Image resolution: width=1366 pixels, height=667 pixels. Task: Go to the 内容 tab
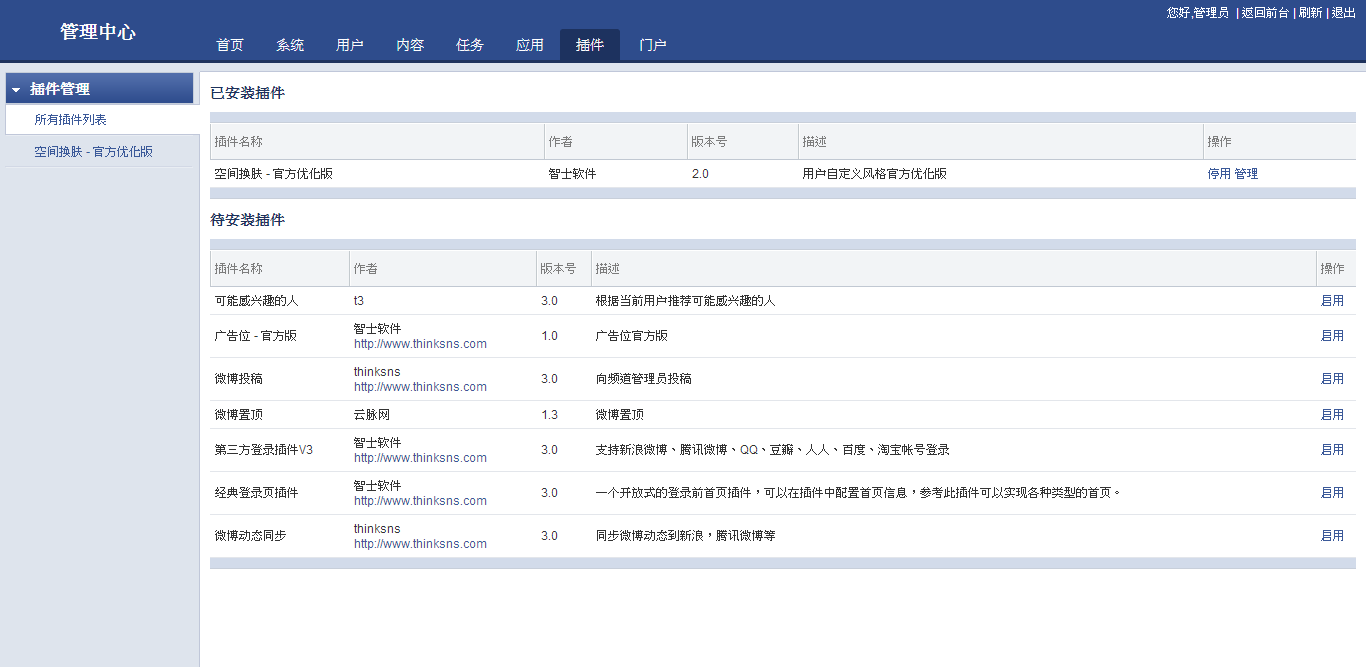[410, 45]
